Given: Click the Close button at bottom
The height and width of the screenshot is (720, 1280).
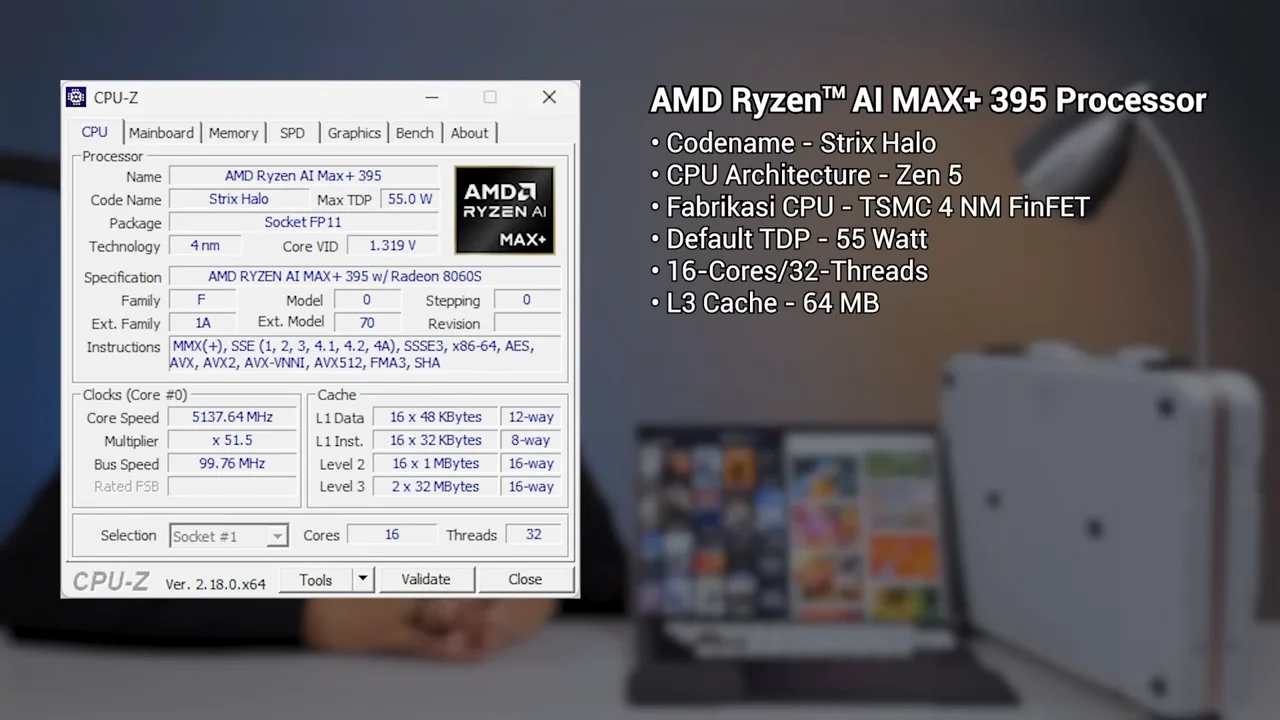Looking at the screenshot, I should (525, 580).
